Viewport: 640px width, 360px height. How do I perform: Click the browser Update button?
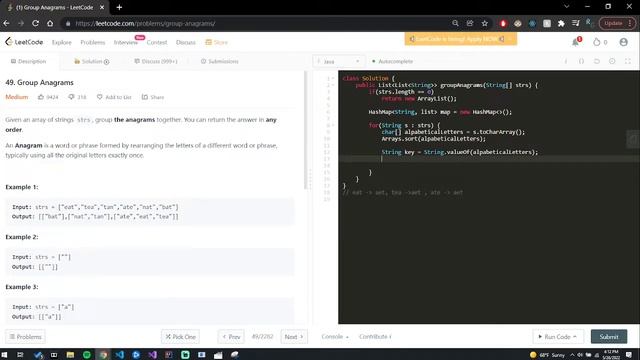(617, 23)
